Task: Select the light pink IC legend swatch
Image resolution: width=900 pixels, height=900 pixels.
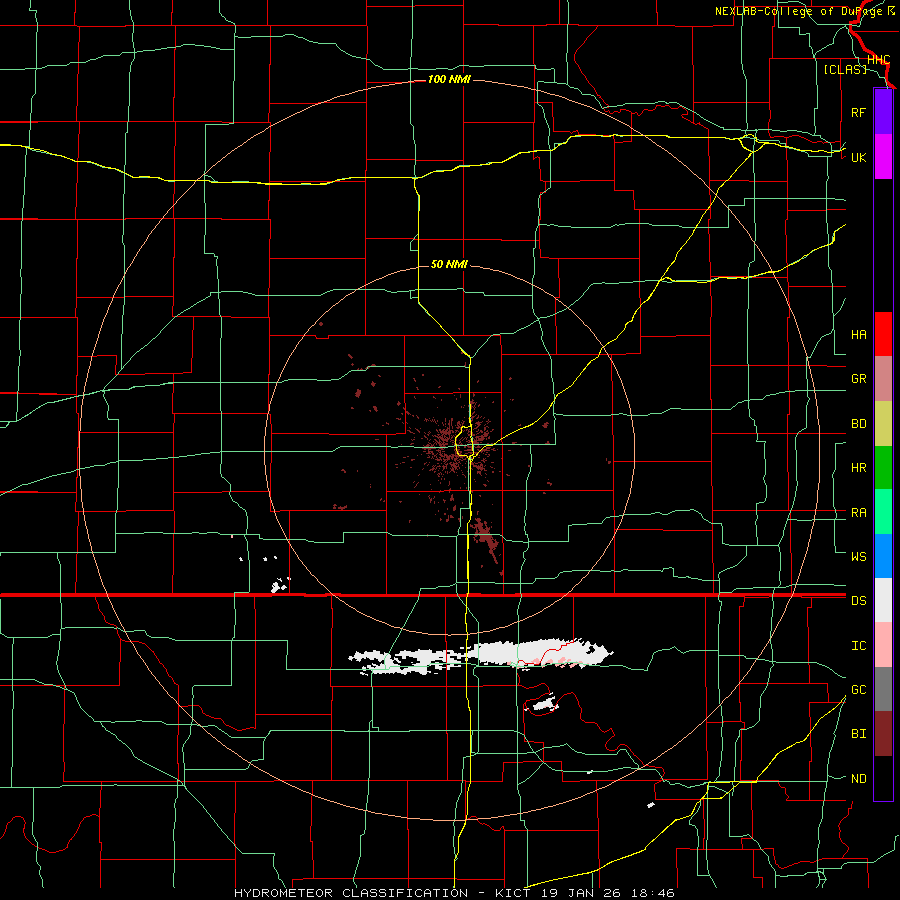Action: click(x=883, y=645)
